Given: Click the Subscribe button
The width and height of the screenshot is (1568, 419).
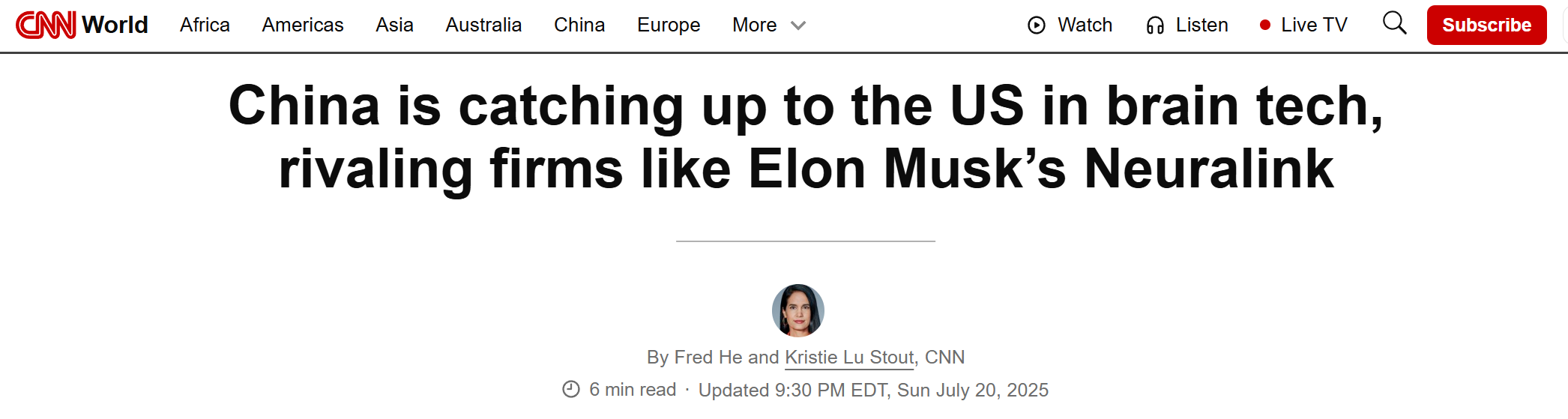Looking at the screenshot, I should (1487, 25).
